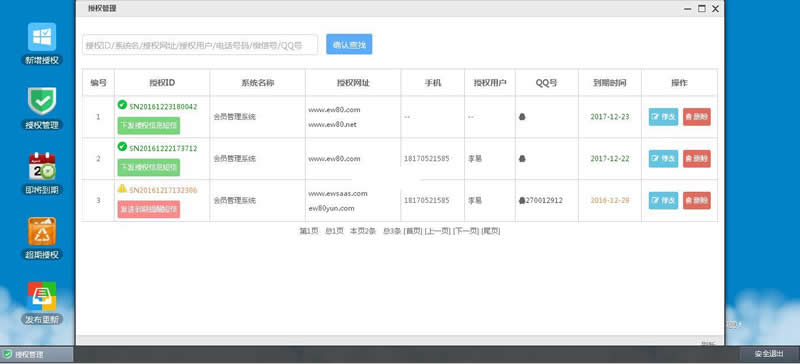Click the 授权用户 column header
Screen dimensions: 800x364
click(x=490, y=83)
